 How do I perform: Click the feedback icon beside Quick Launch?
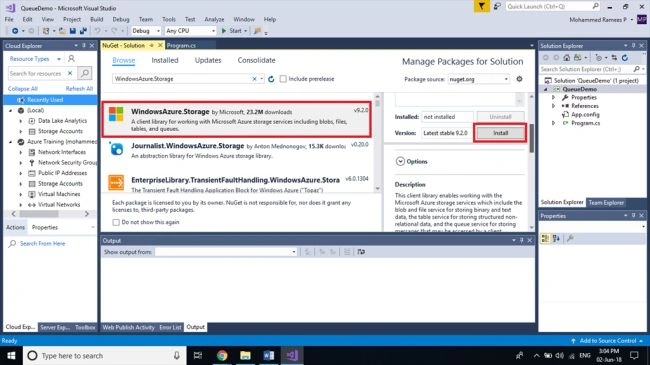[497, 6]
